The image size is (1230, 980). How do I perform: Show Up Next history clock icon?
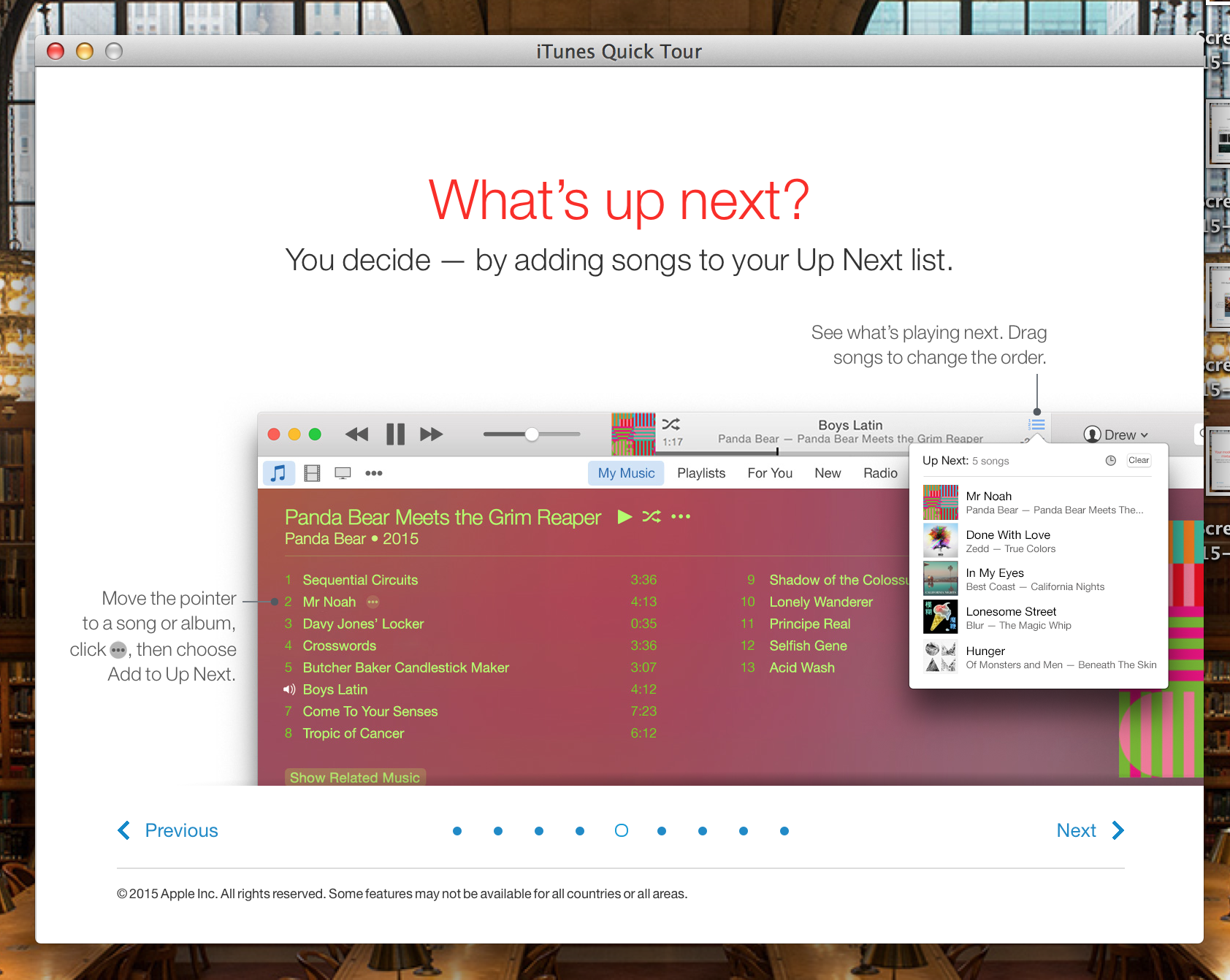coord(1110,460)
